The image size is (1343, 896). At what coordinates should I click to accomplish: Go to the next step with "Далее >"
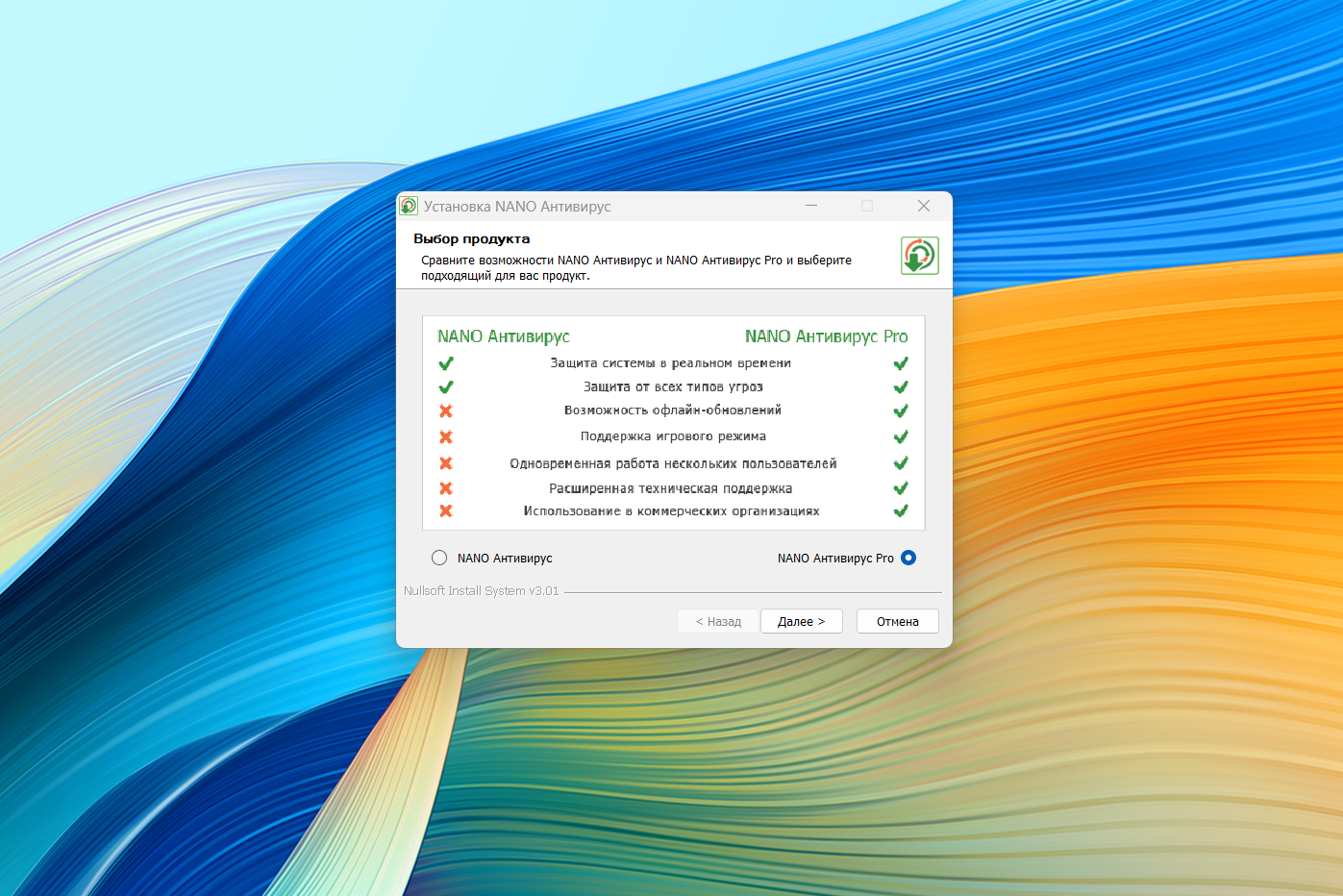802,621
